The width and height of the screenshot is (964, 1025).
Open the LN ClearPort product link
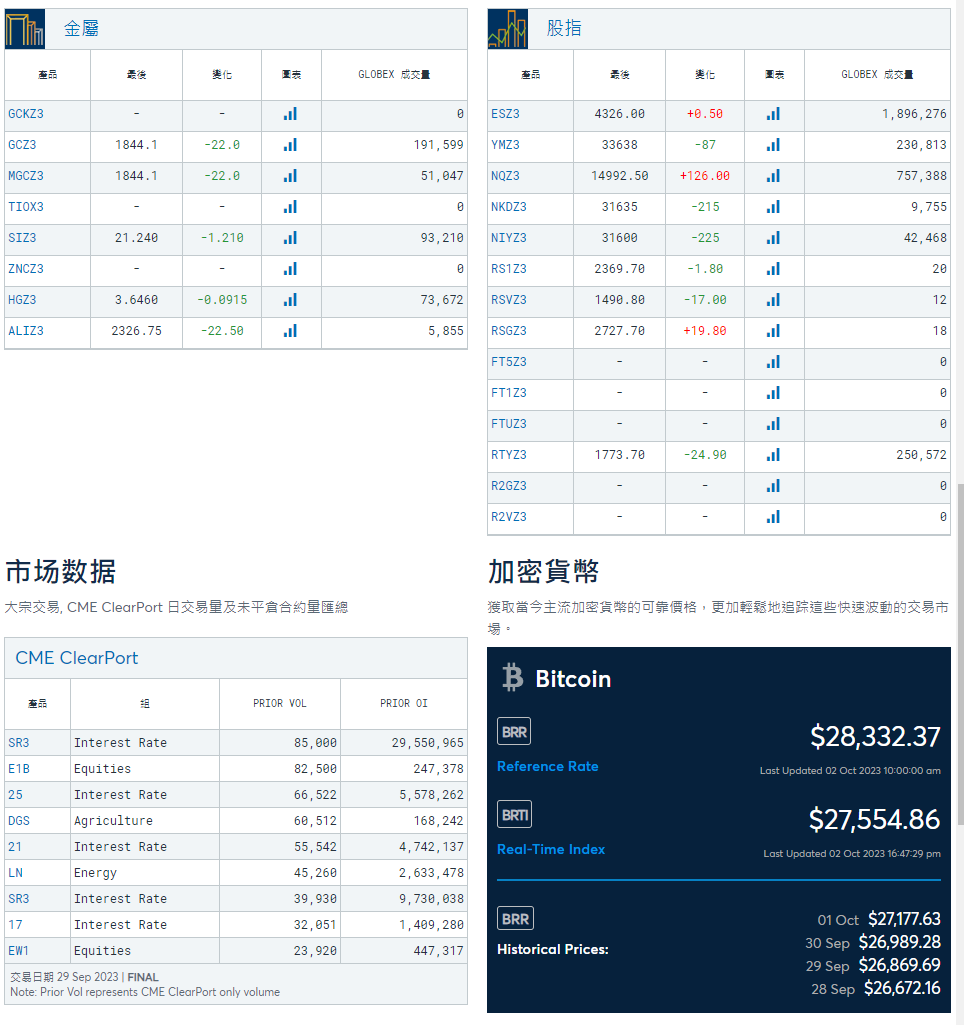16,873
